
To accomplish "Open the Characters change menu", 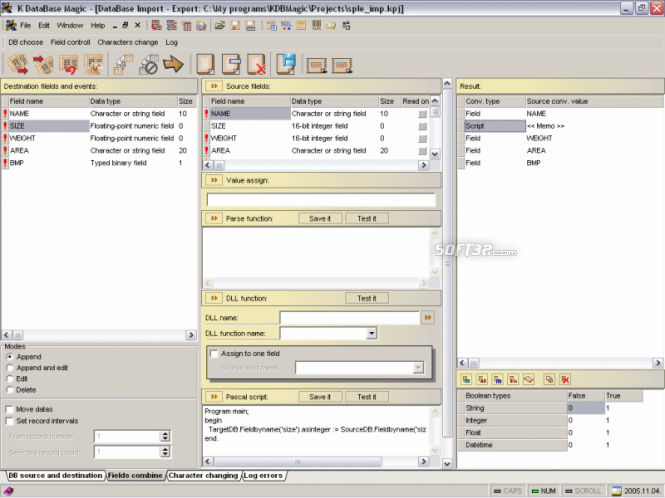I will tap(128, 42).
